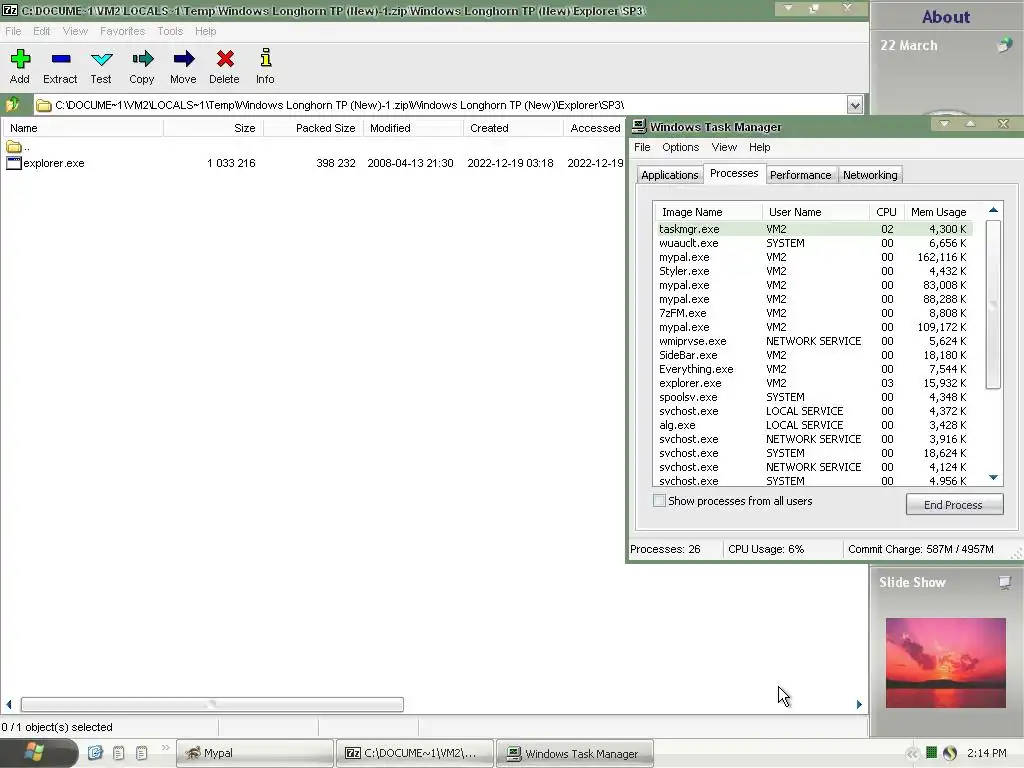
Task: Switch to the Networking tab
Action: pos(870,175)
